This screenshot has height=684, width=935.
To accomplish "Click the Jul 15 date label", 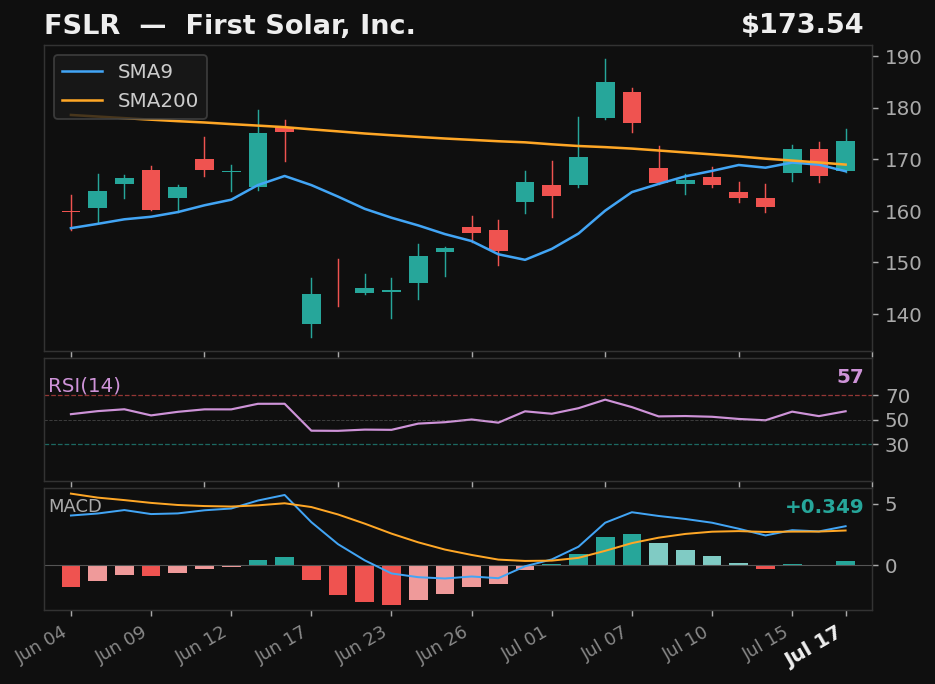I will point(766,643).
